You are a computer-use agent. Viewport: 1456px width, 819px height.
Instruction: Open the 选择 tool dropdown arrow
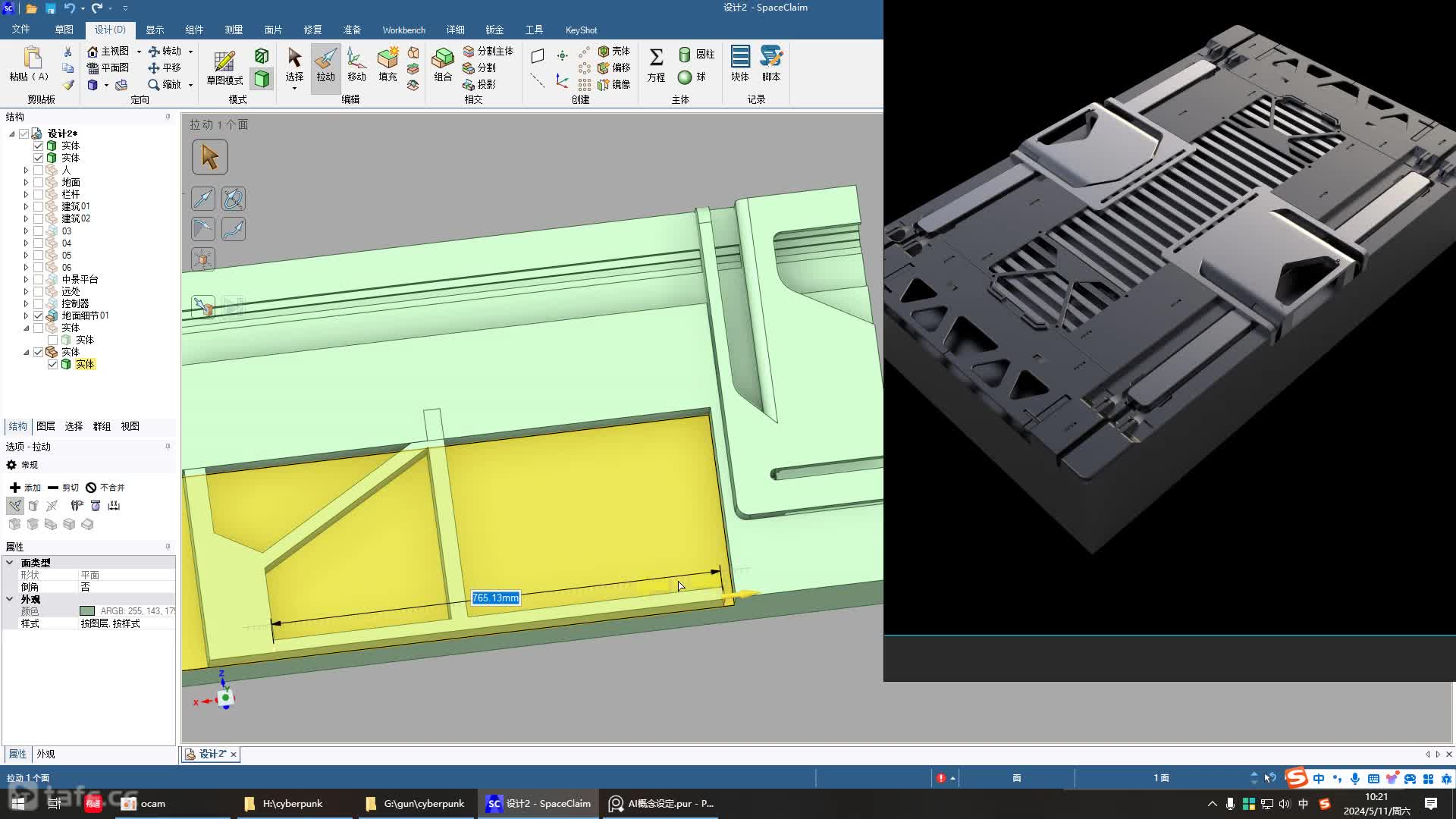click(x=294, y=89)
